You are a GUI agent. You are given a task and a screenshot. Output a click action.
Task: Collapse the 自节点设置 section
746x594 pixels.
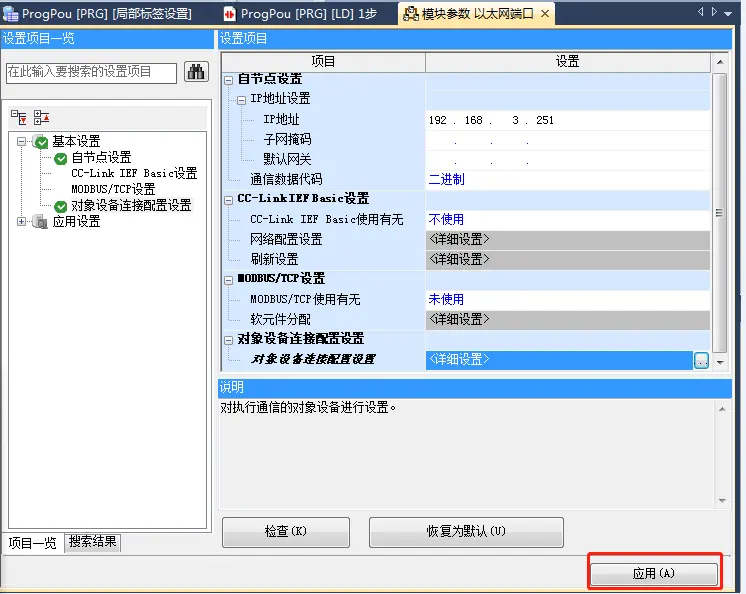[228, 79]
